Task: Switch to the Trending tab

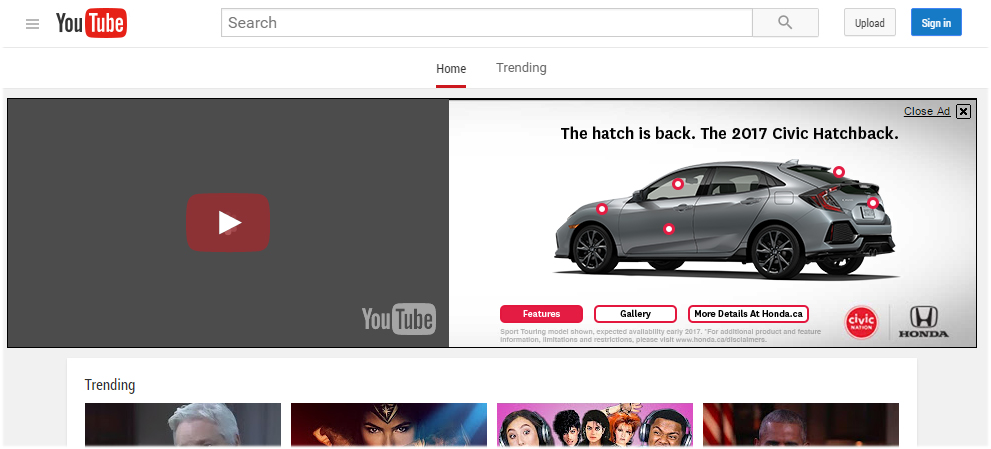Action: click(521, 68)
